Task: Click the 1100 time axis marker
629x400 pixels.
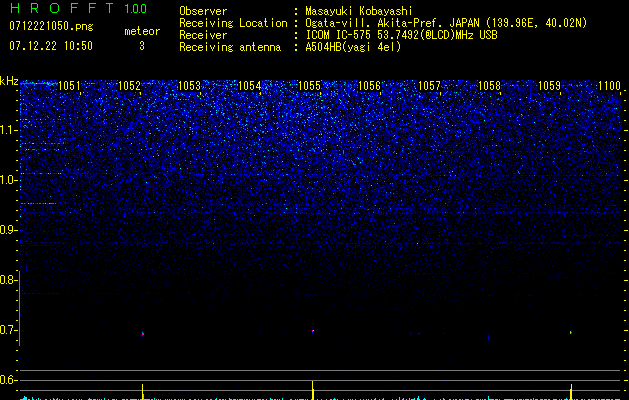Action: (x=609, y=86)
